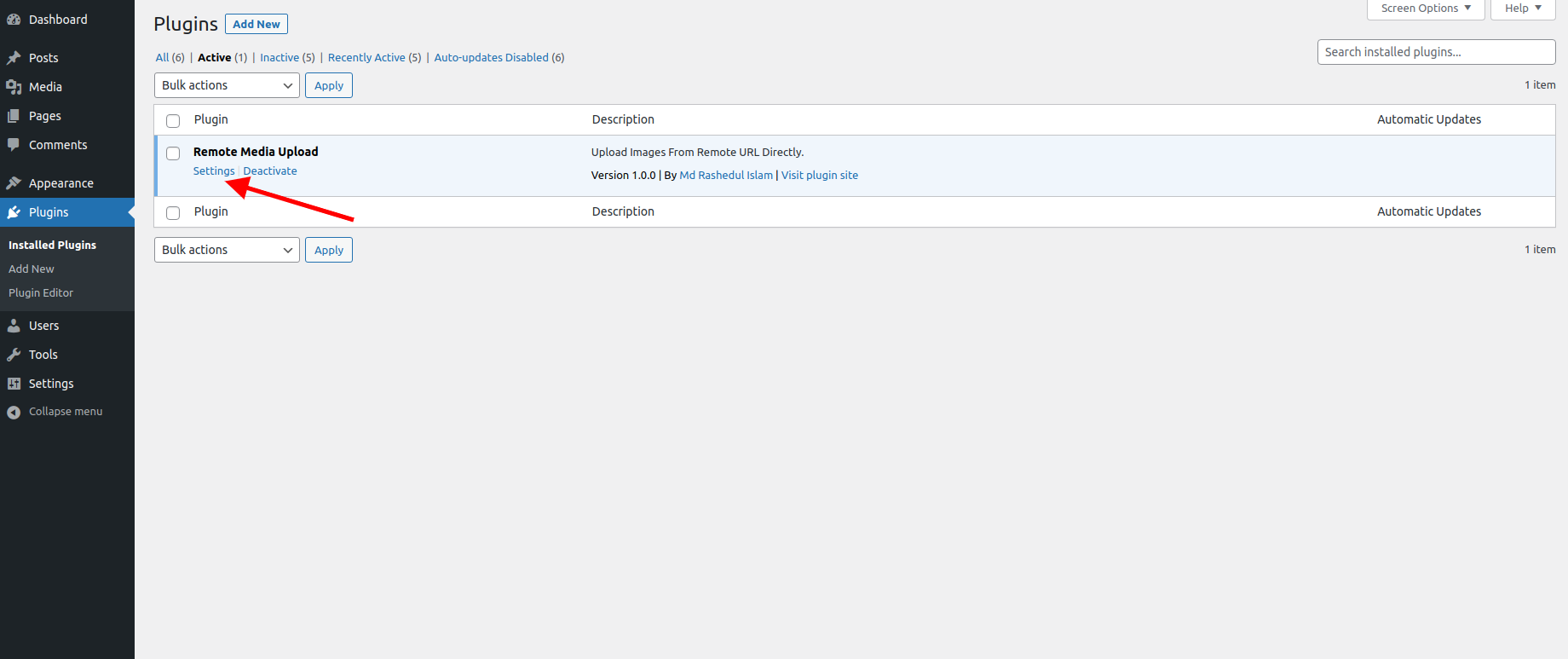Click the bottom Description footer label
The height and width of the screenshot is (659, 1568).
[x=623, y=211]
